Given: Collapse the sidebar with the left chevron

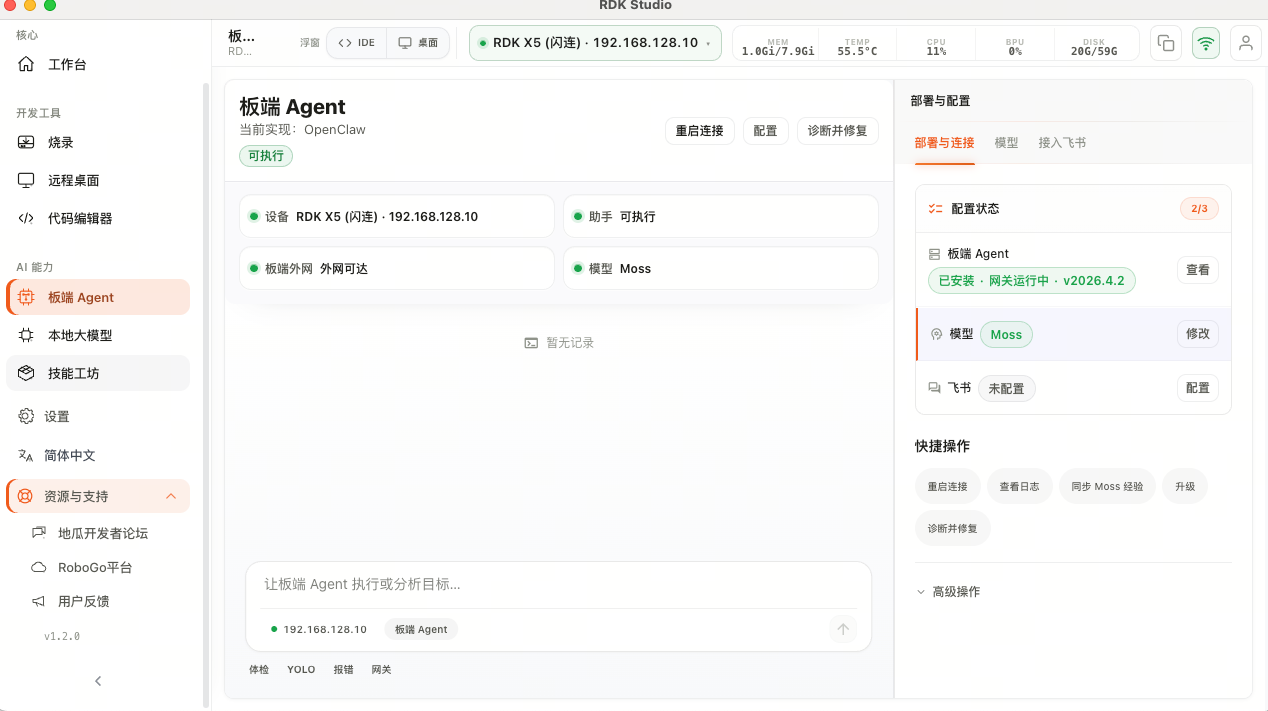Looking at the screenshot, I should point(98,681).
